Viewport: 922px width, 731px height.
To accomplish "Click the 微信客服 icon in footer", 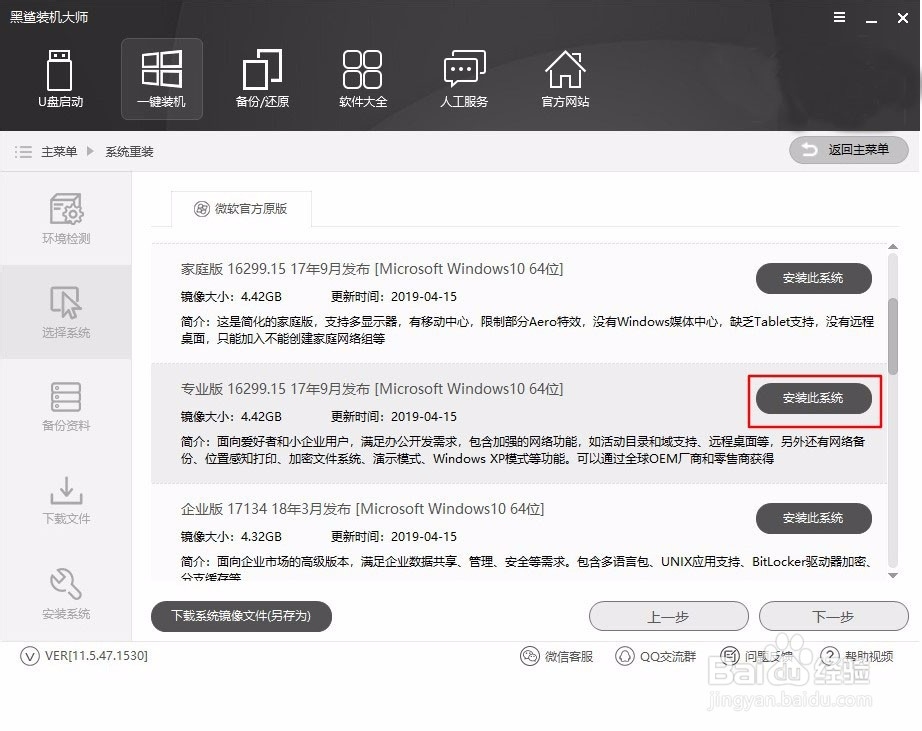I will (530, 656).
